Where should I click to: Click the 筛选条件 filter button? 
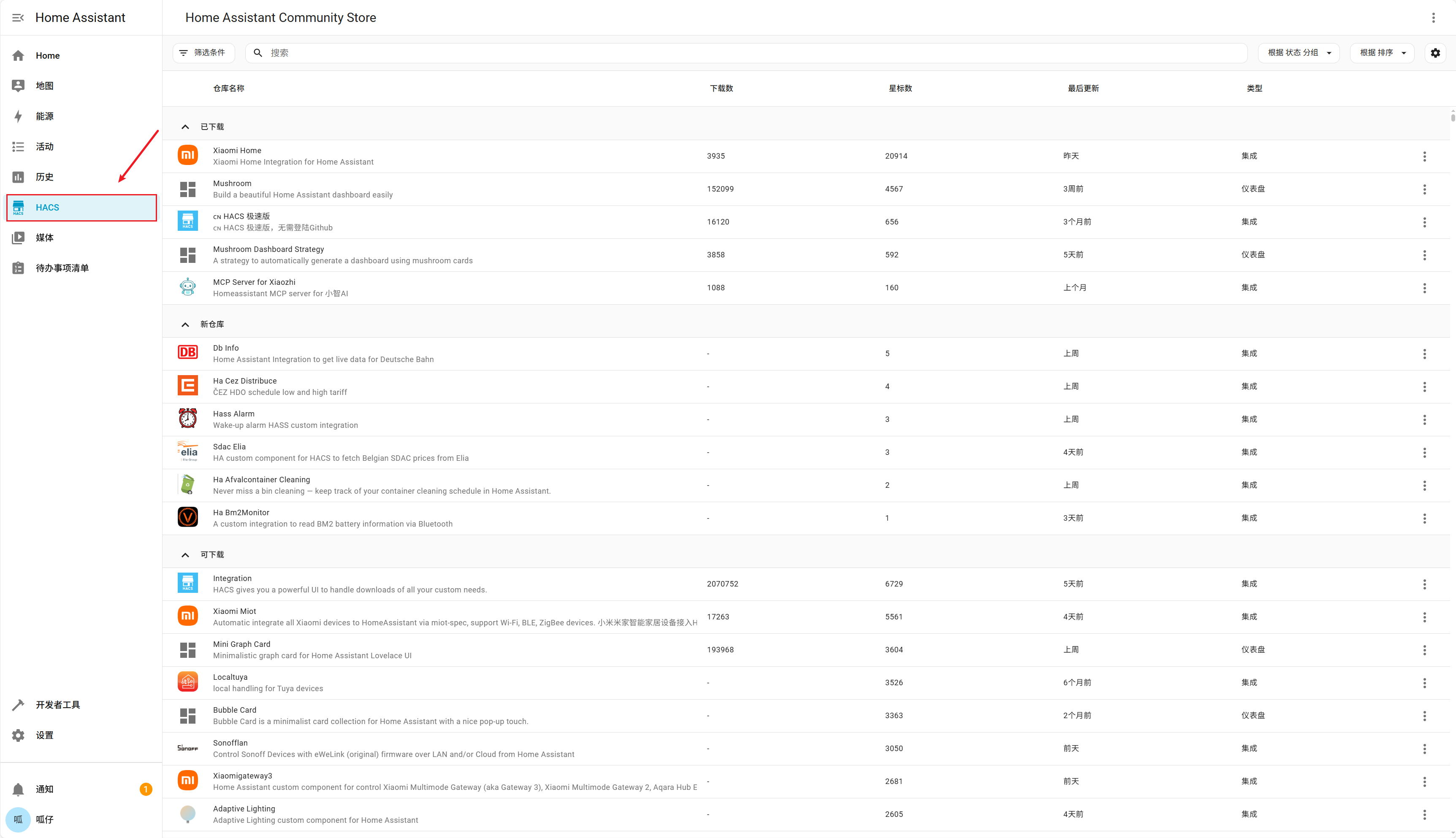point(204,53)
